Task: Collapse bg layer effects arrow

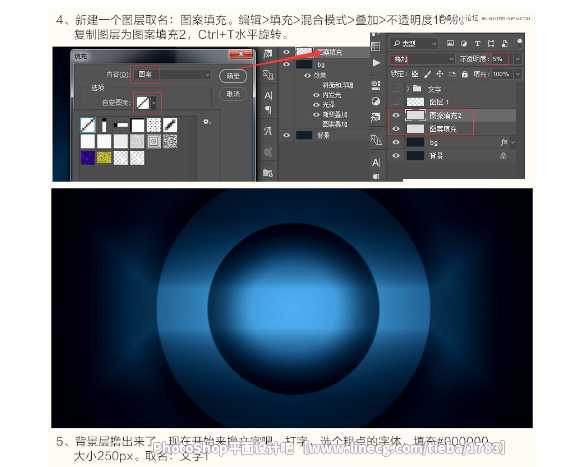Action: 513,142
